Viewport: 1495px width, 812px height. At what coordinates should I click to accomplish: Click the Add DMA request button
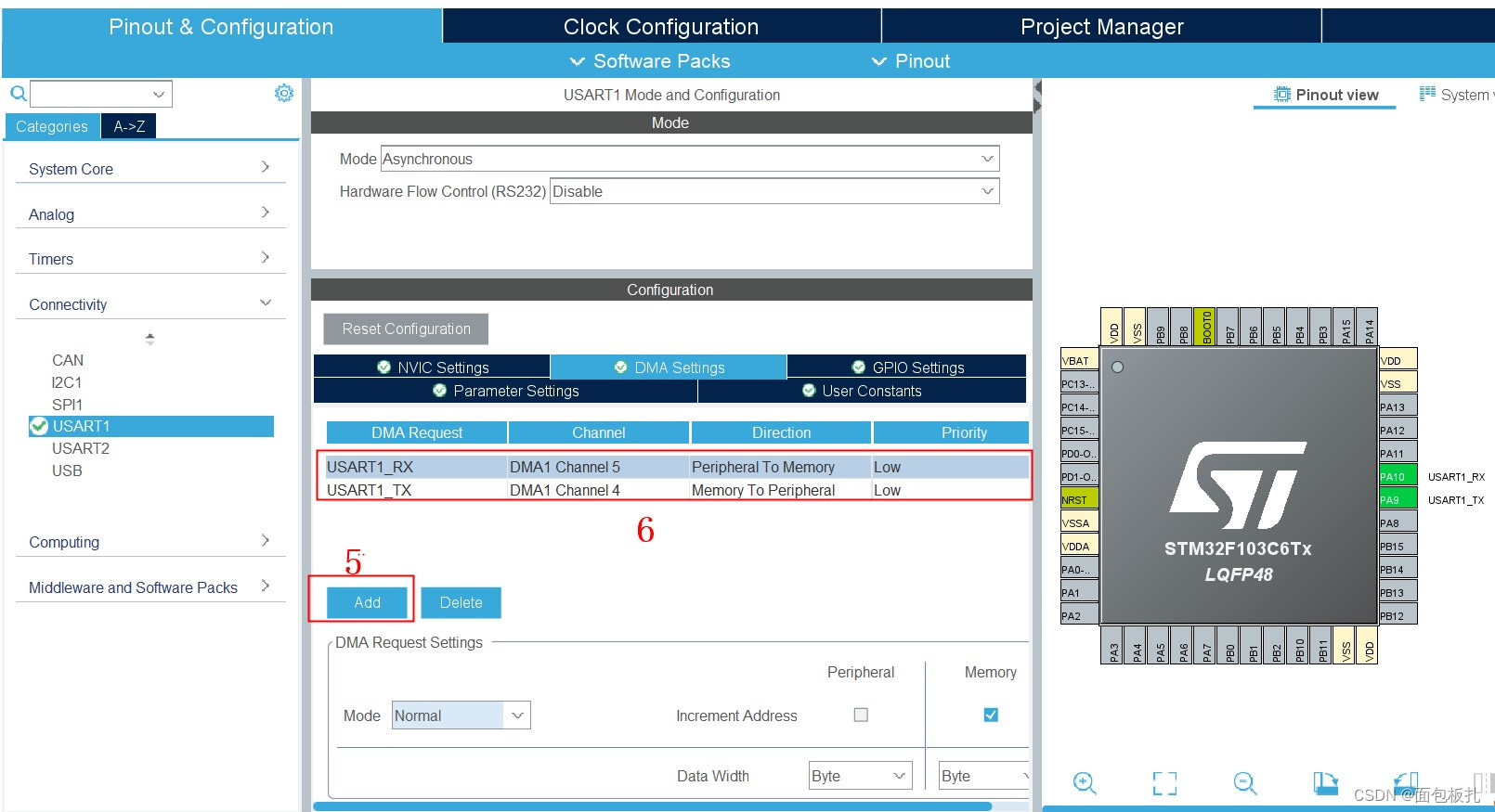(x=367, y=602)
